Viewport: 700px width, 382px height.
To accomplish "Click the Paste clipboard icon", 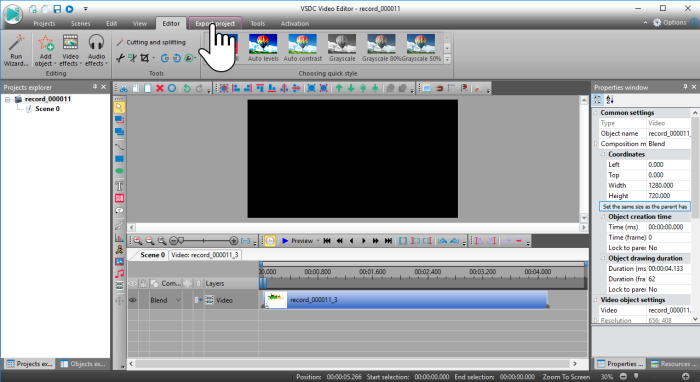I will 148,88.
